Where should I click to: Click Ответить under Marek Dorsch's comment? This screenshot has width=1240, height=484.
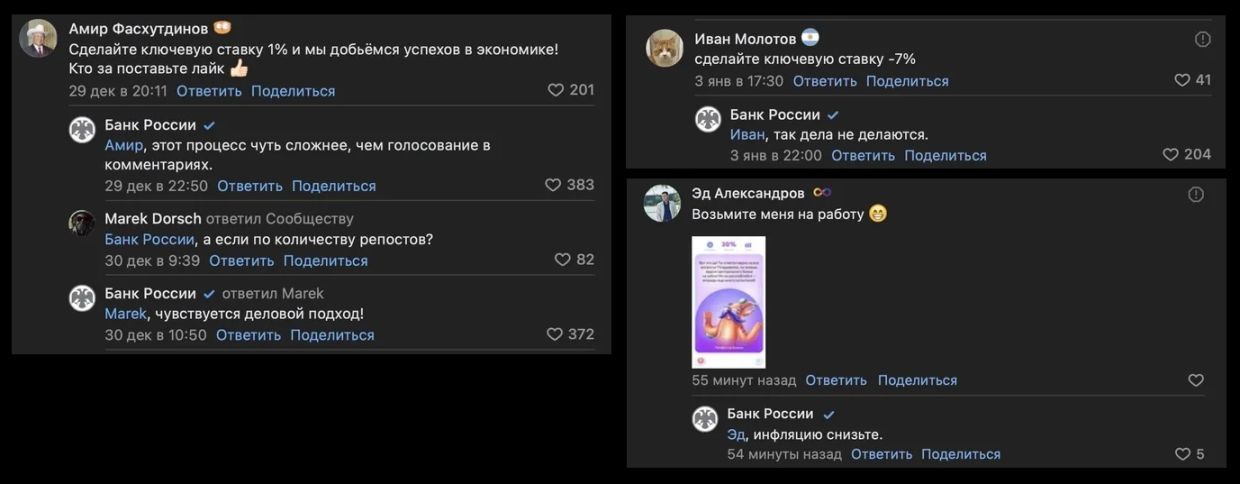(x=241, y=261)
